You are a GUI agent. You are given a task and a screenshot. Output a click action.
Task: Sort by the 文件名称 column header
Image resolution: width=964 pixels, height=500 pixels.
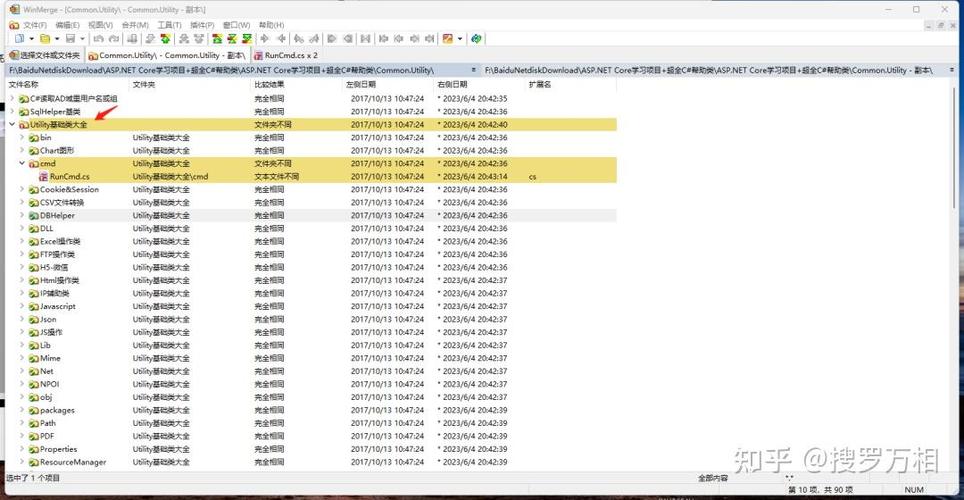(x=68, y=85)
